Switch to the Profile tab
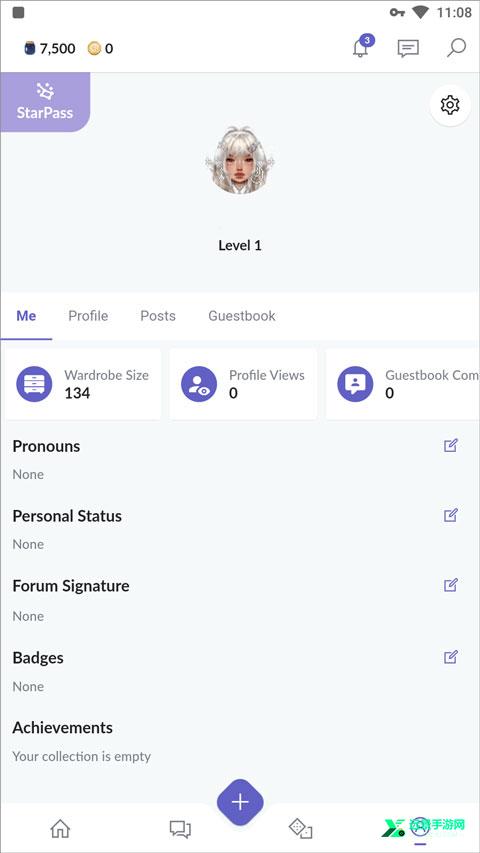The height and width of the screenshot is (853, 480). (x=88, y=316)
